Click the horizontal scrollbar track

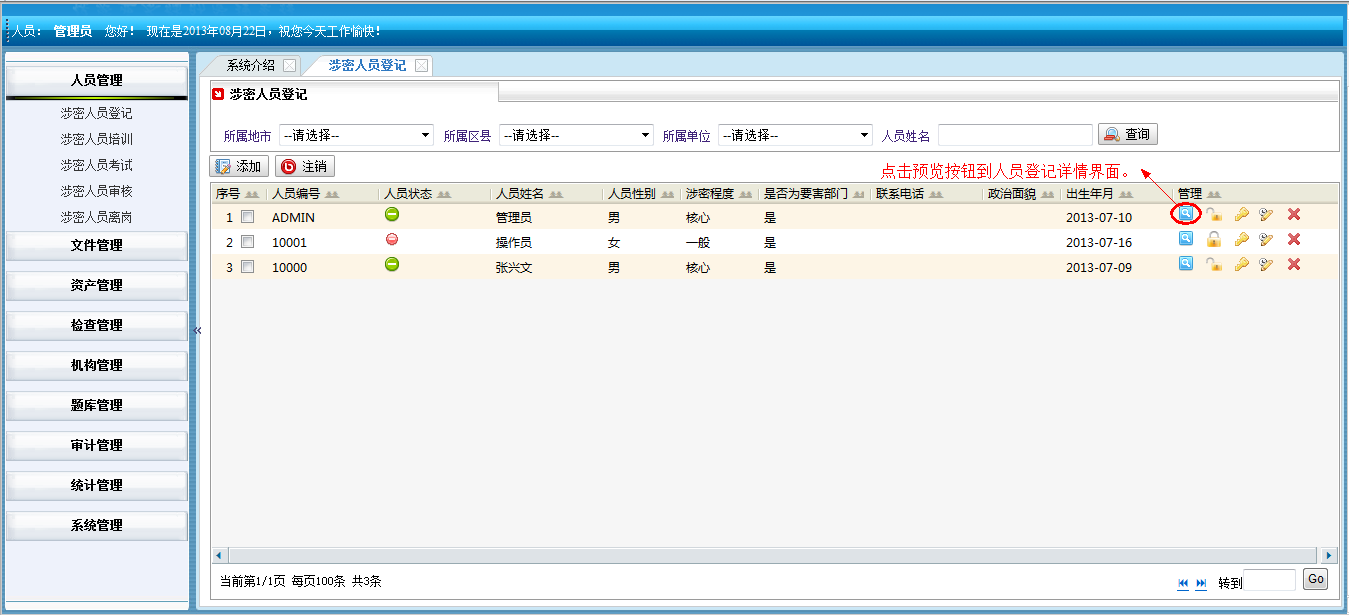[x=774, y=555]
